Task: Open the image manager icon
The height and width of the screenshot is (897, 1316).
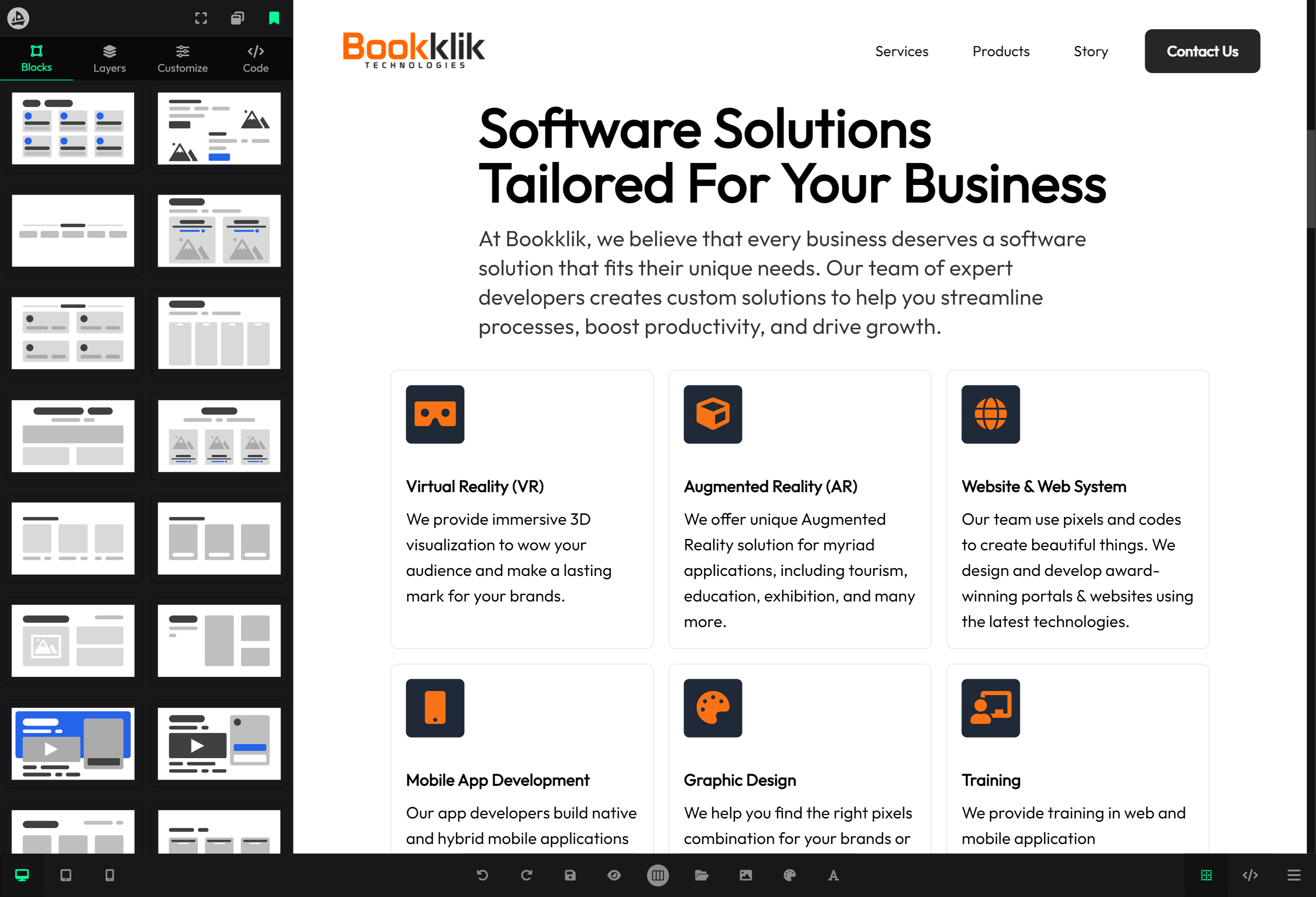Action: (746, 875)
